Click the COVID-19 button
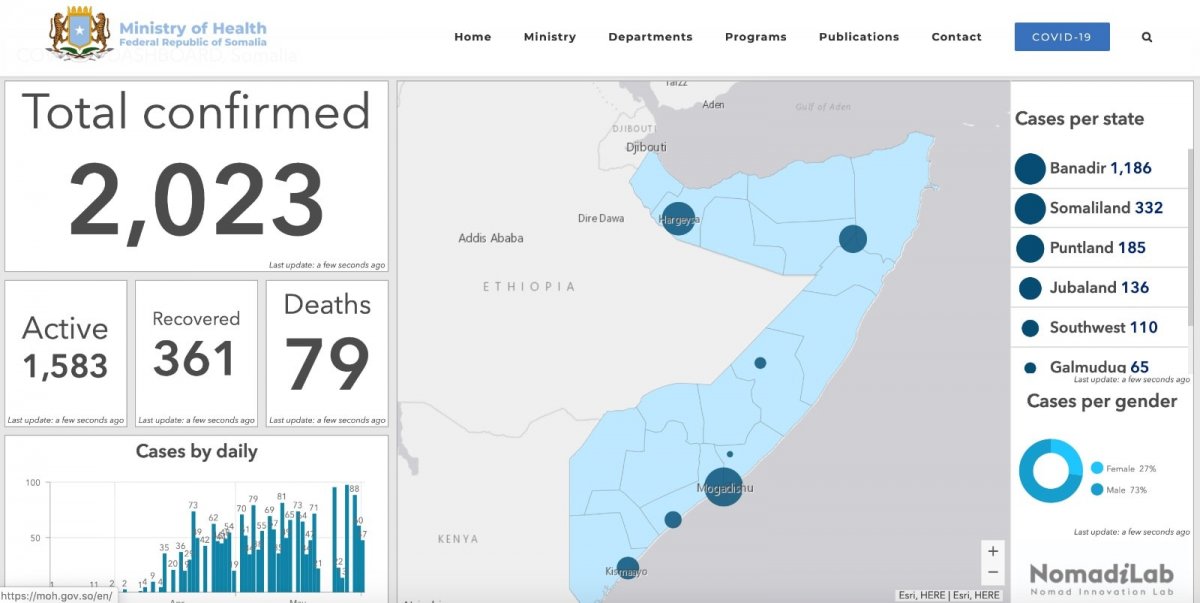The width and height of the screenshot is (1200, 603). pos(1061,37)
